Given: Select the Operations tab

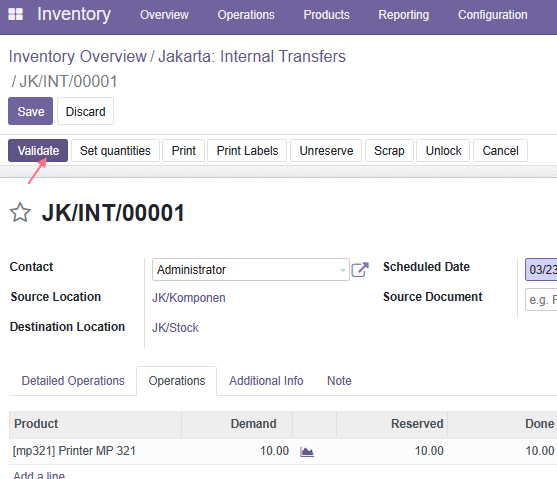Looking at the screenshot, I should (177, 381).
